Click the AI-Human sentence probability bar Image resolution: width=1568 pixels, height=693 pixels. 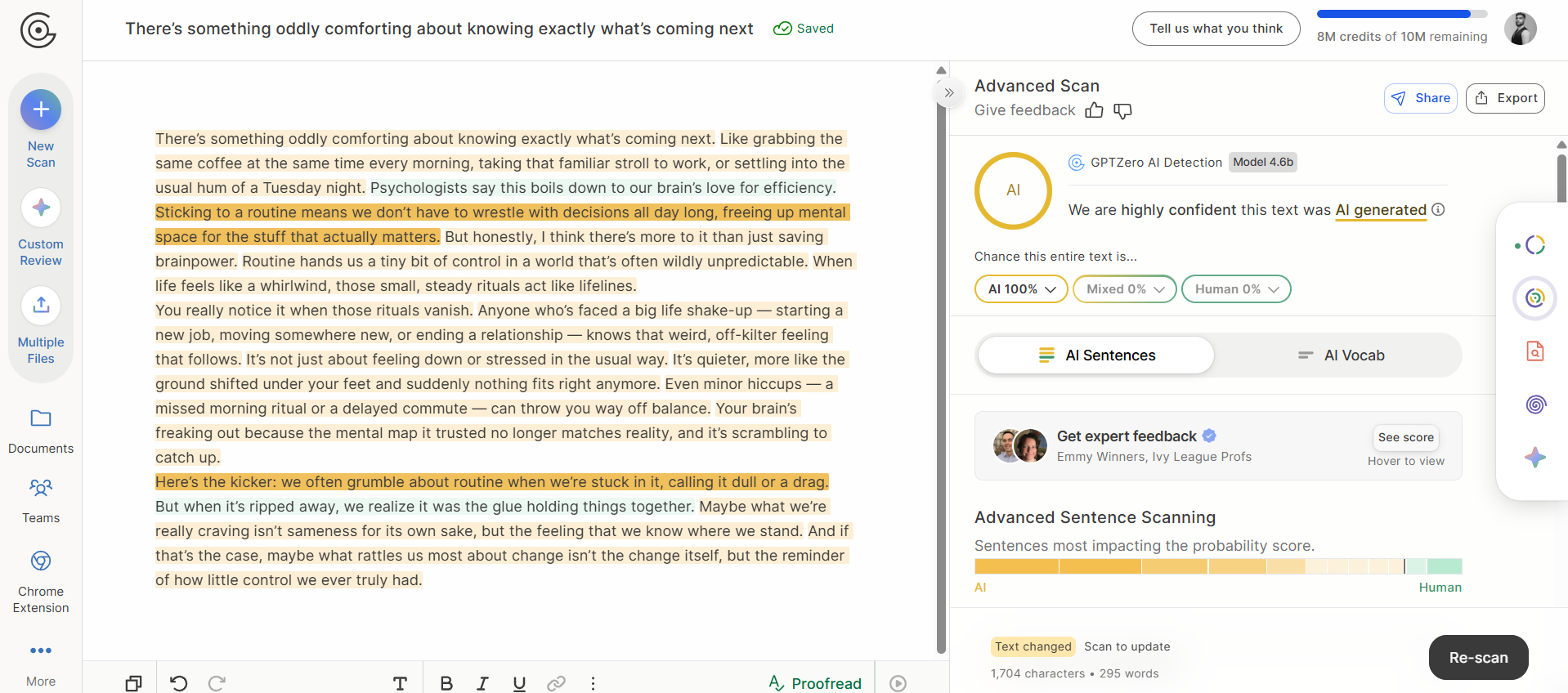1218,566
